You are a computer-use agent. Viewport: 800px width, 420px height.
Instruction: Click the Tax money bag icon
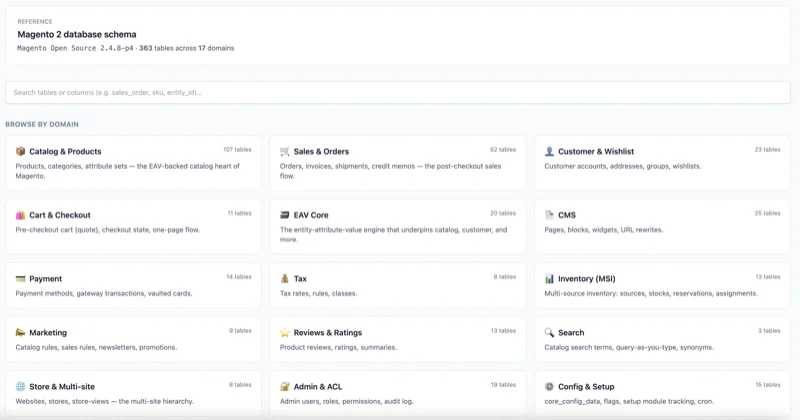tap(285, 279)
